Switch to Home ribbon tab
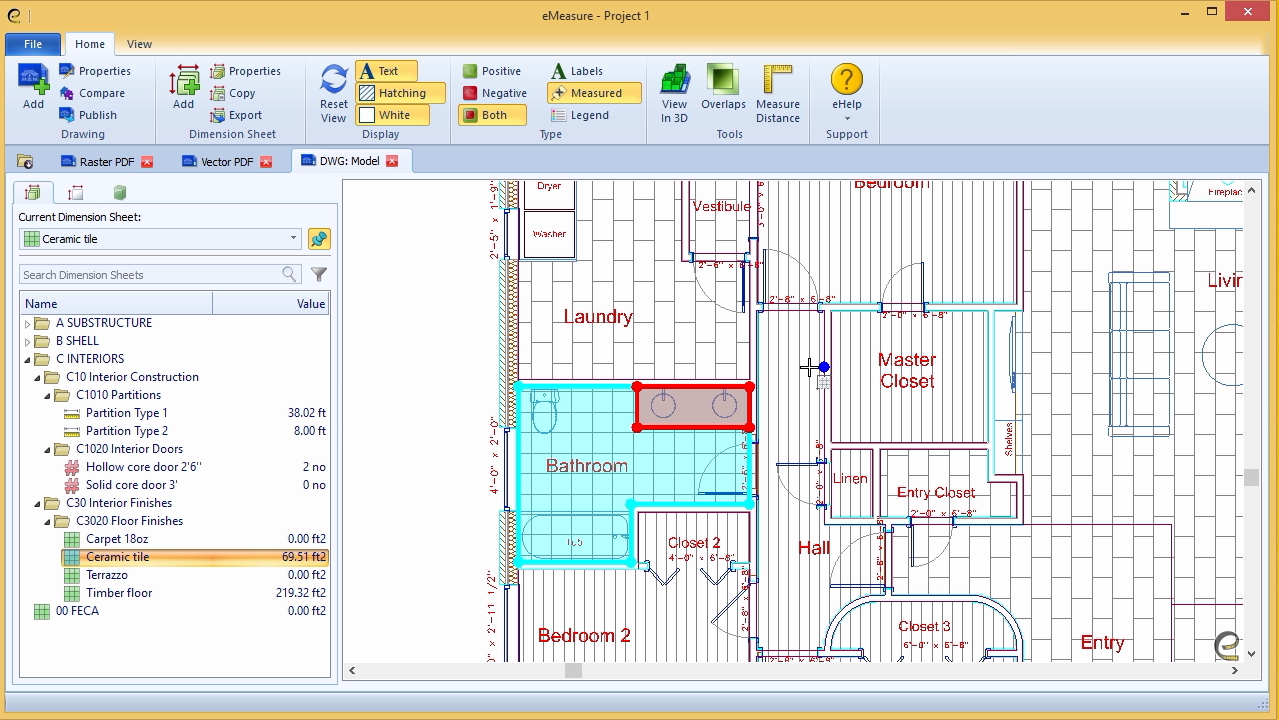The image size is (1279, 720). (x=89, y=44)
